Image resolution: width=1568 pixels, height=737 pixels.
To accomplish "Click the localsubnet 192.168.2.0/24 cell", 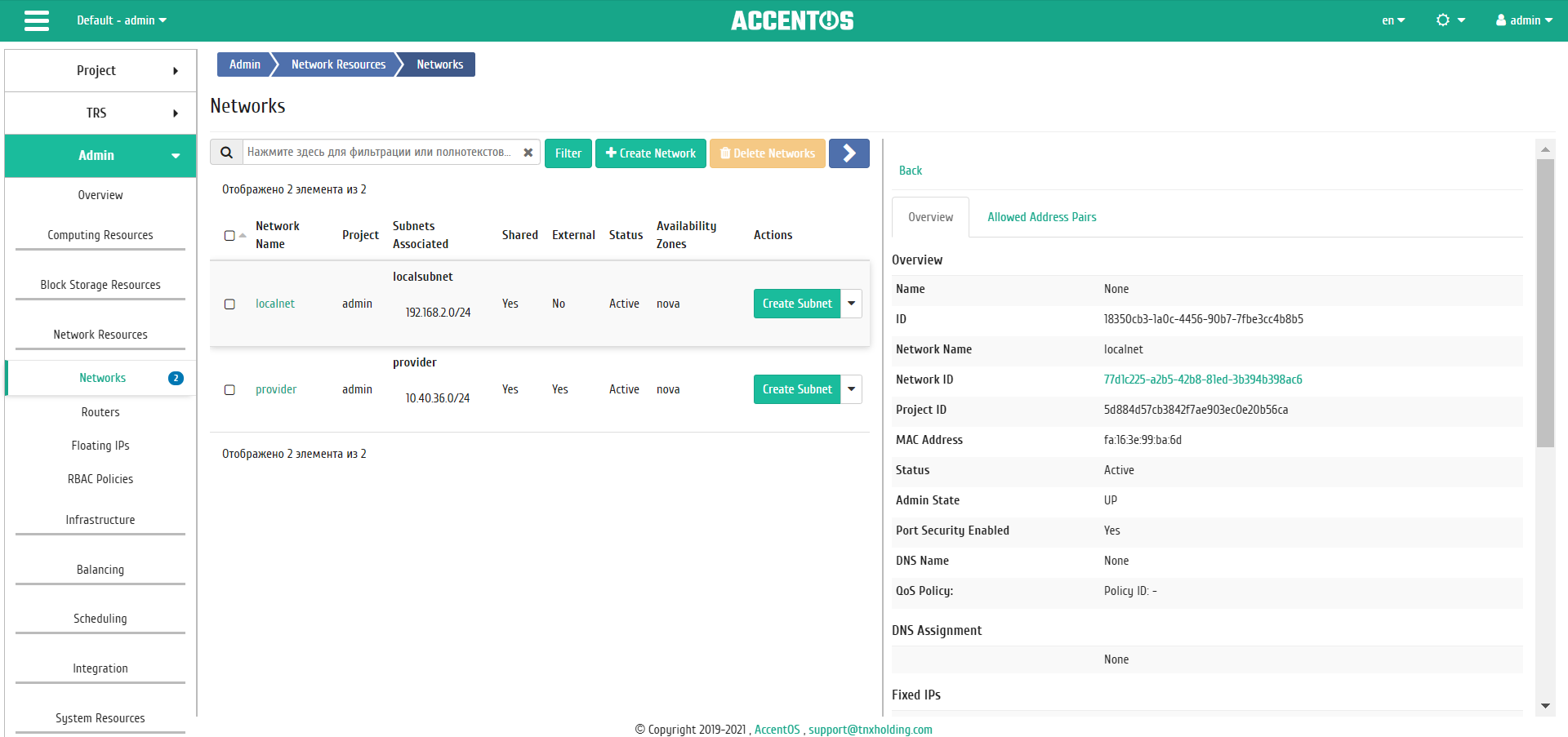I will pos(438,313).
